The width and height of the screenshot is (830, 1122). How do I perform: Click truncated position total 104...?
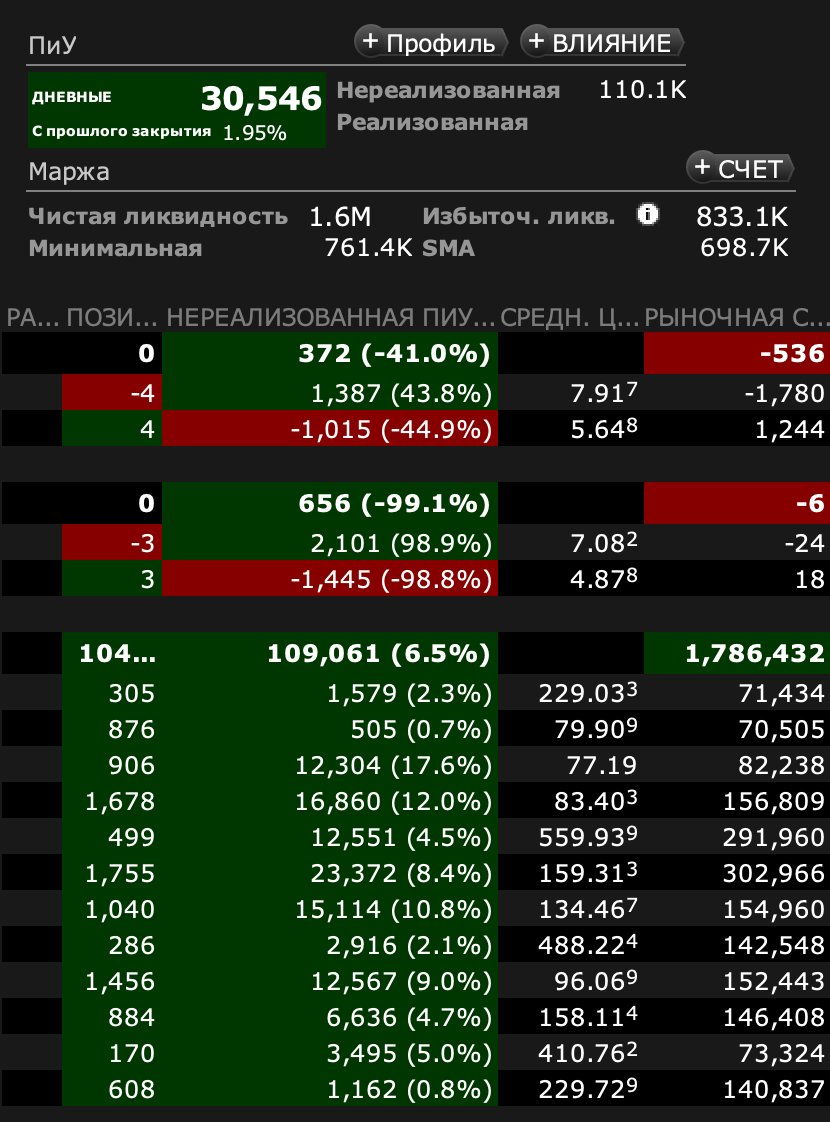(x=112, y=653)
